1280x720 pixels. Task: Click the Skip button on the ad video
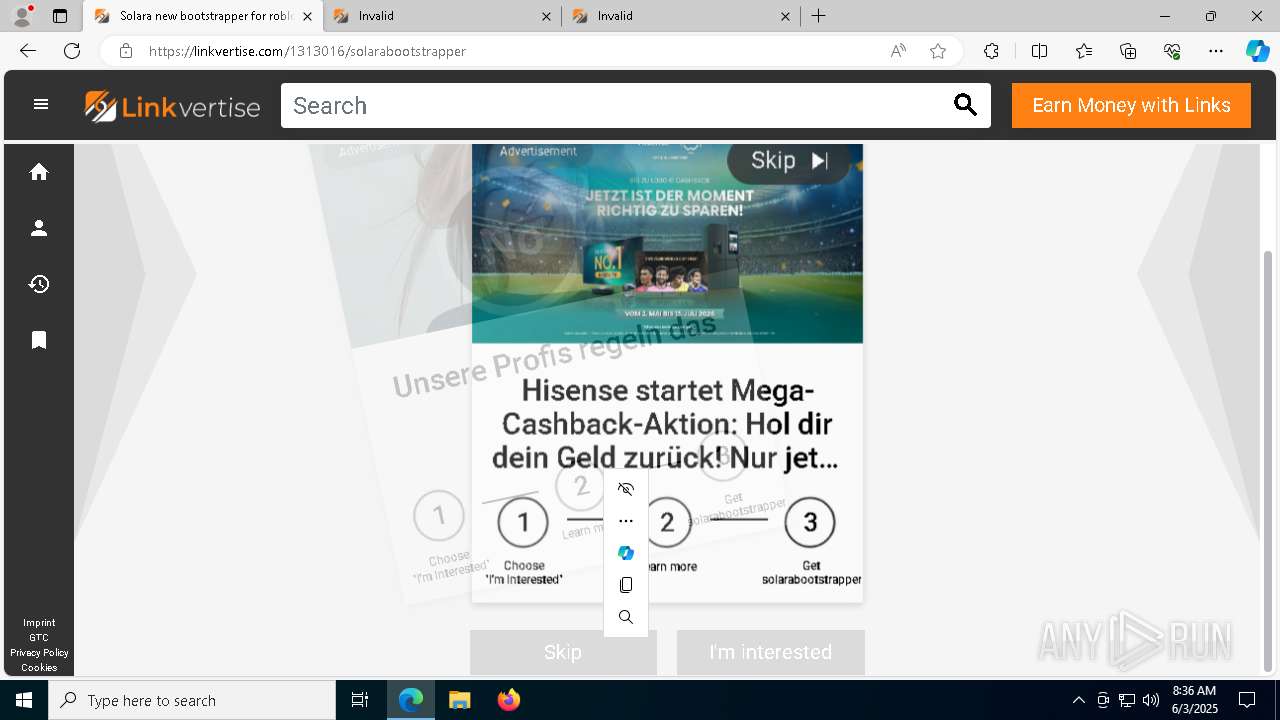(x=789, y=161)
